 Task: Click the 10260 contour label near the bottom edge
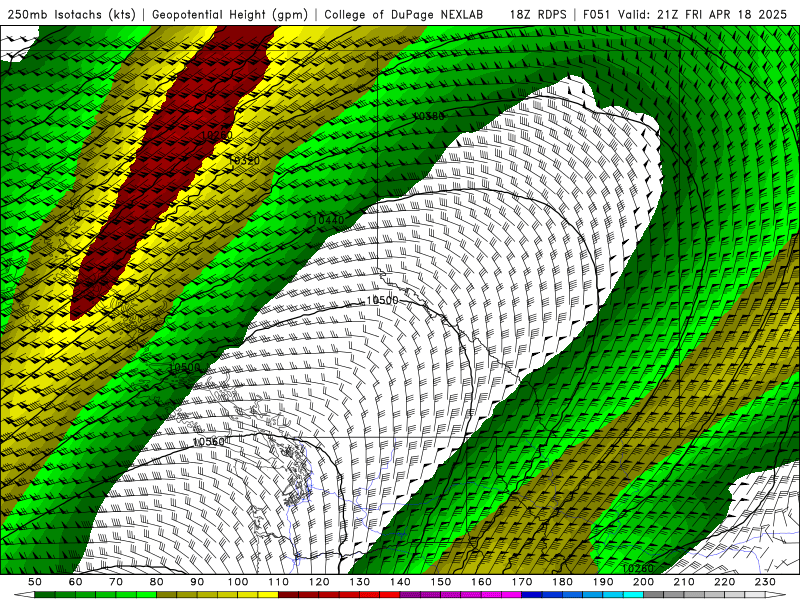[638, 568]
